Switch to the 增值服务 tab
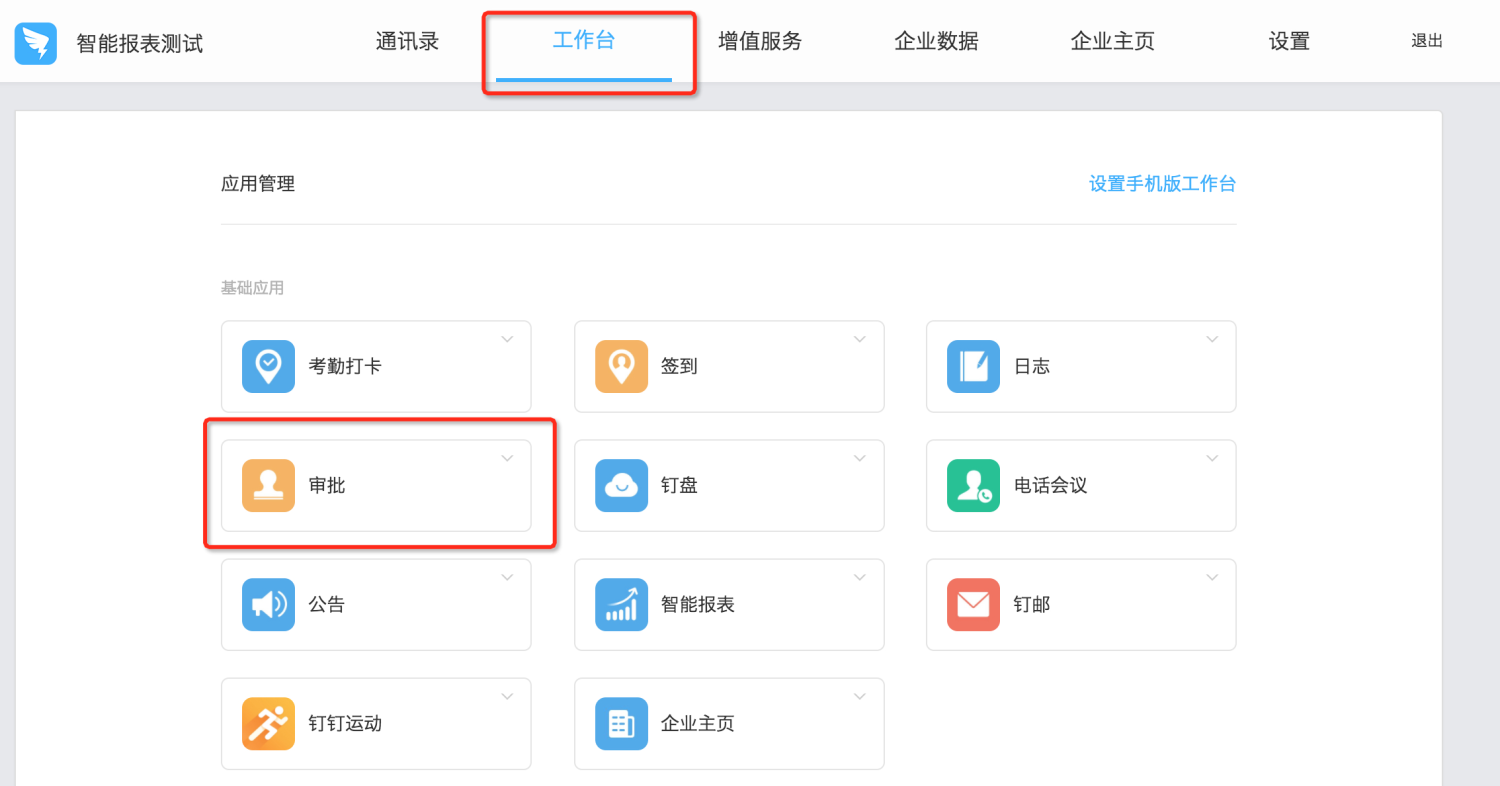The width and height of the screenshot is (1500, 786). (760, 41)
